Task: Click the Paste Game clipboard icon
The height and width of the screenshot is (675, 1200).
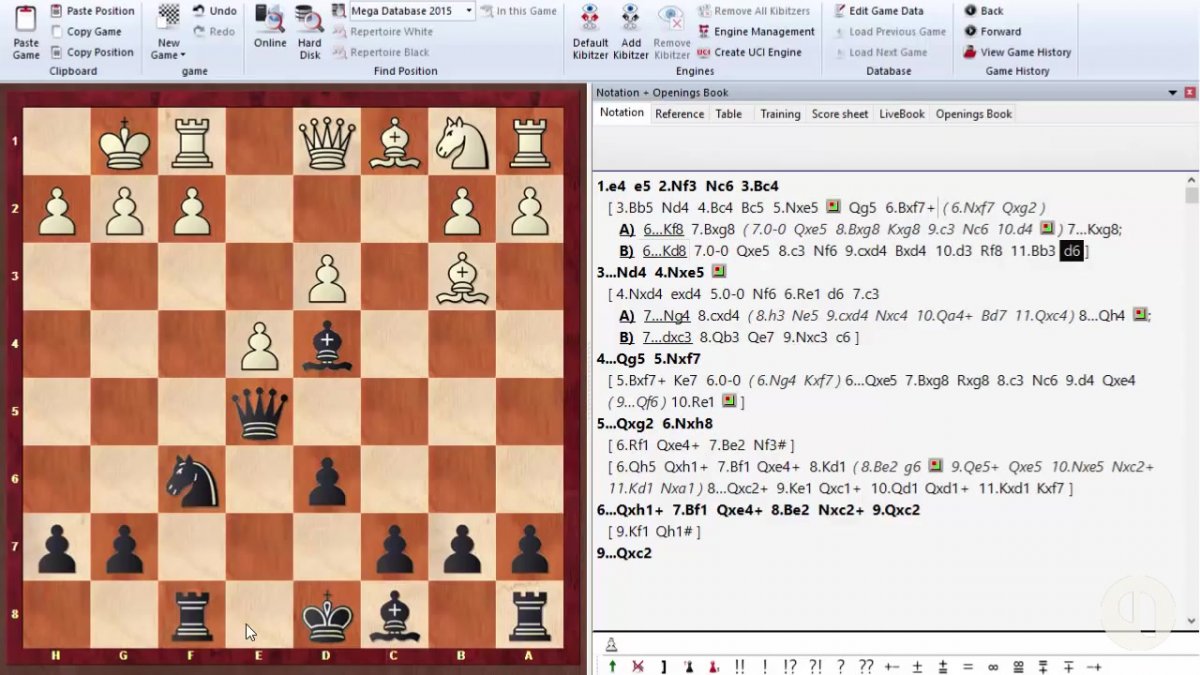Action: (26, 19)
